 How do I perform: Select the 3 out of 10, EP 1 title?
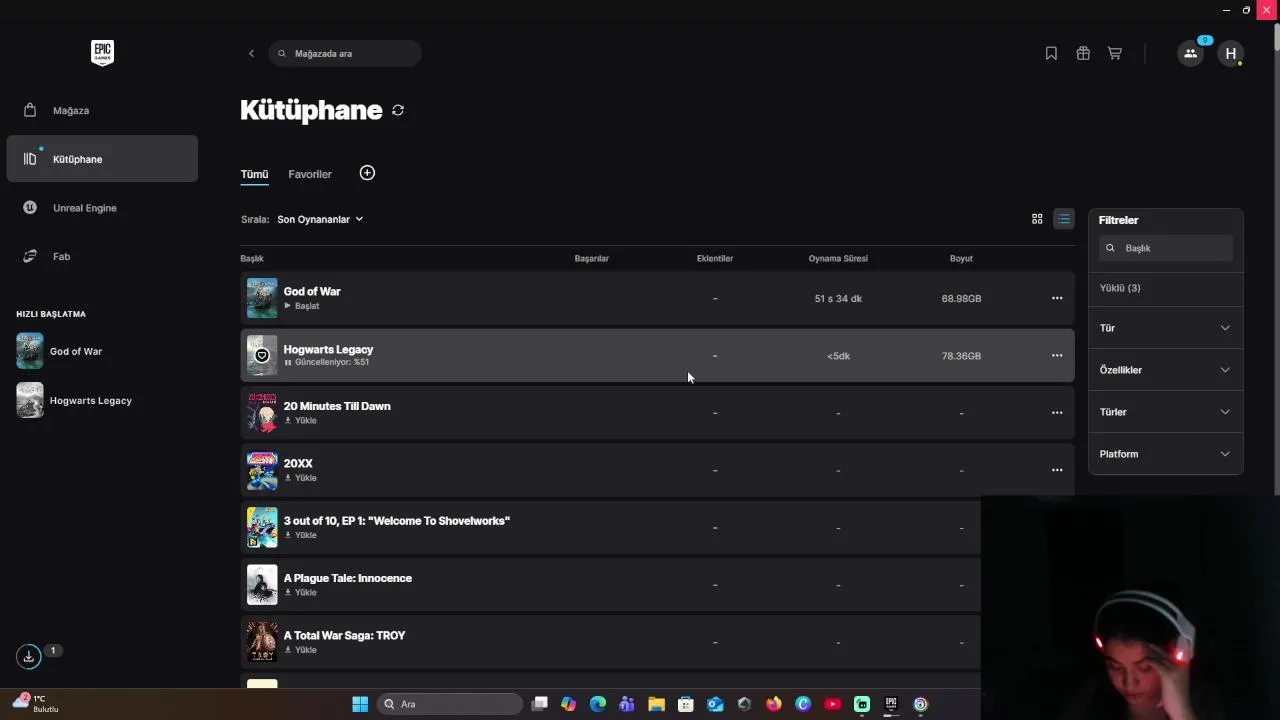(x=397, y=521)
